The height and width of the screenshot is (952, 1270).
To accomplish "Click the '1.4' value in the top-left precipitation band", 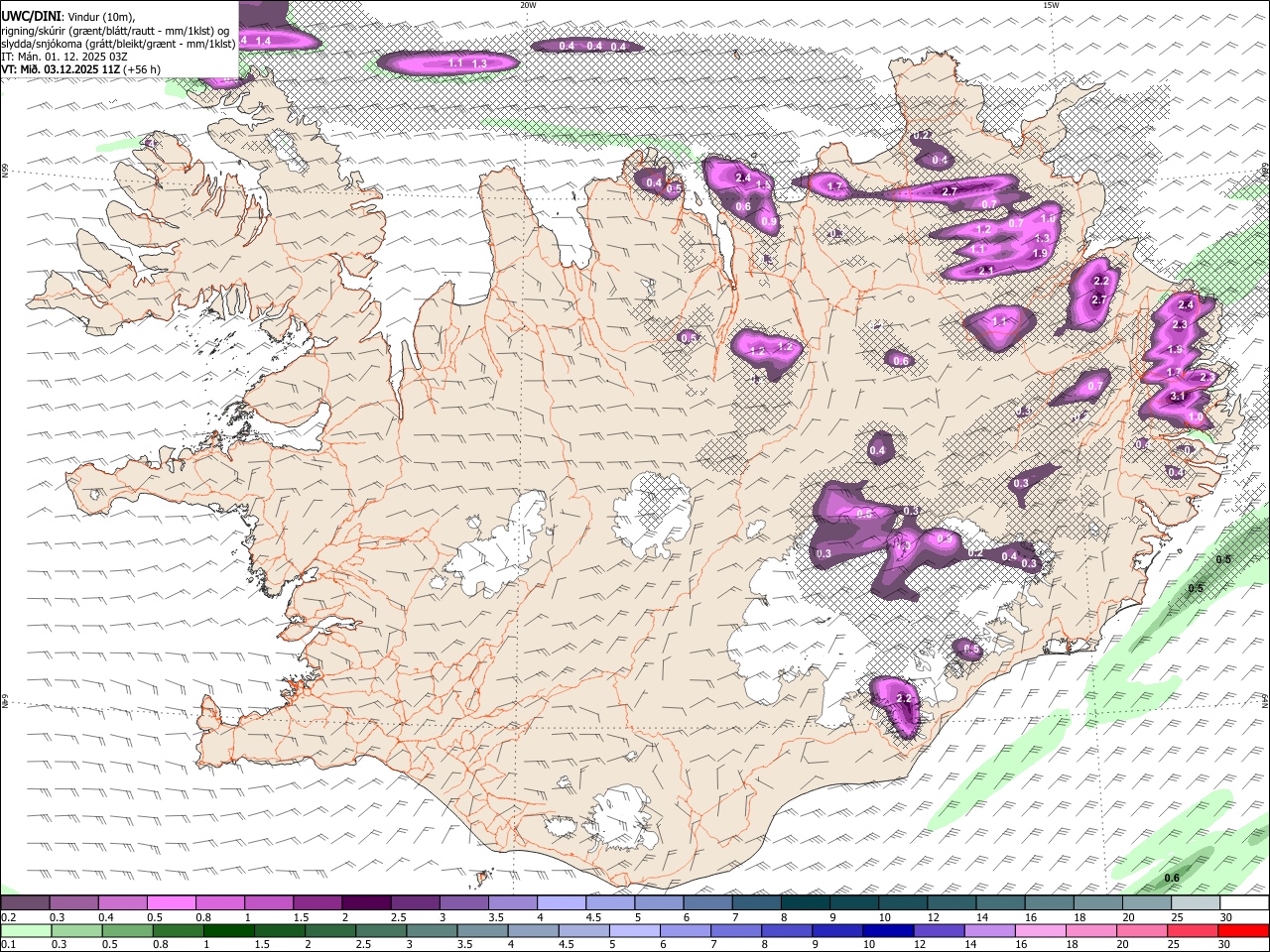I will tap(264, 41).
